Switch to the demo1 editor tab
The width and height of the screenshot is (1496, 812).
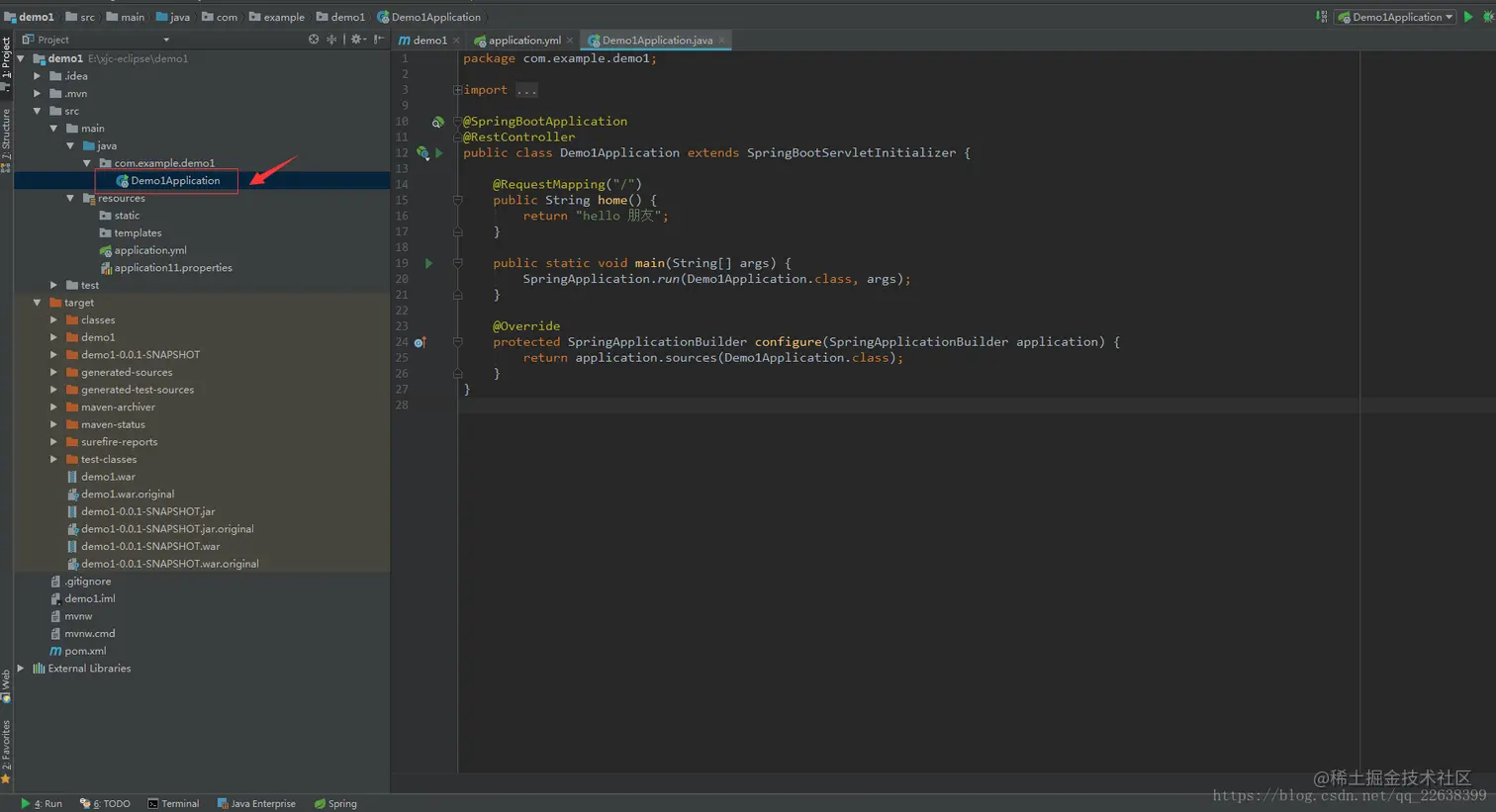(x=428, y=41)
